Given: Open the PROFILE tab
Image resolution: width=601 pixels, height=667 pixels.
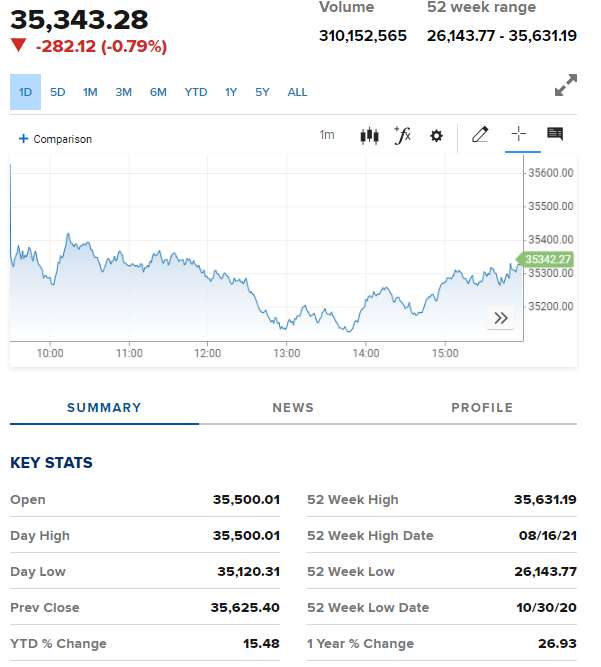Looking at the screenshot, I should (x=482, y=408).
